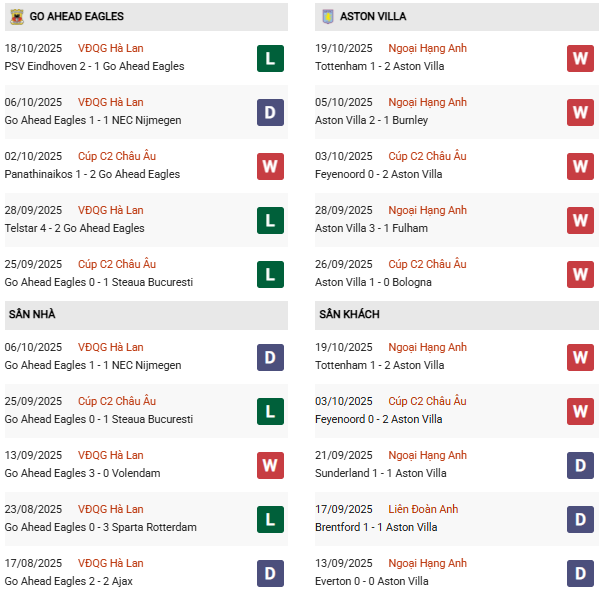
Task: Open VĐQG Hà Lan link for 18/10/2025
Action: (x=110, y=48)
